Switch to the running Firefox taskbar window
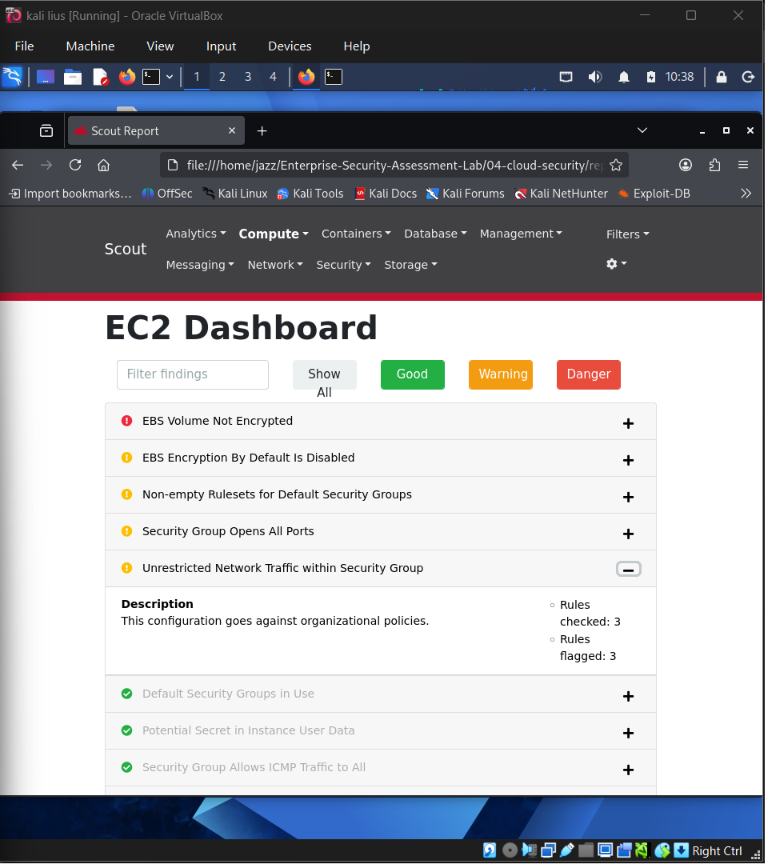 coord(306,77)
